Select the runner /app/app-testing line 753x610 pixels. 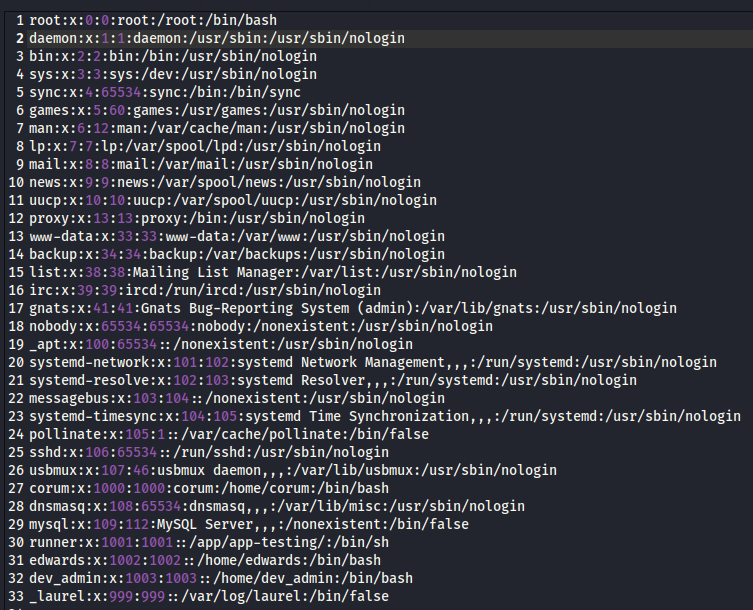[x=209, y=542]
